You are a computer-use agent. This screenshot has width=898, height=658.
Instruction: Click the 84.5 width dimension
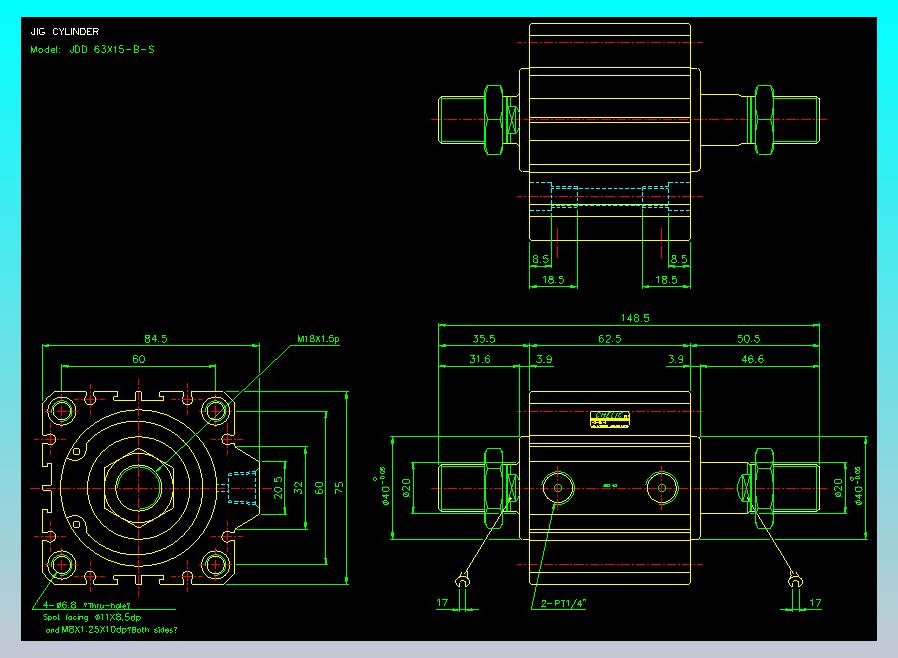156,338
